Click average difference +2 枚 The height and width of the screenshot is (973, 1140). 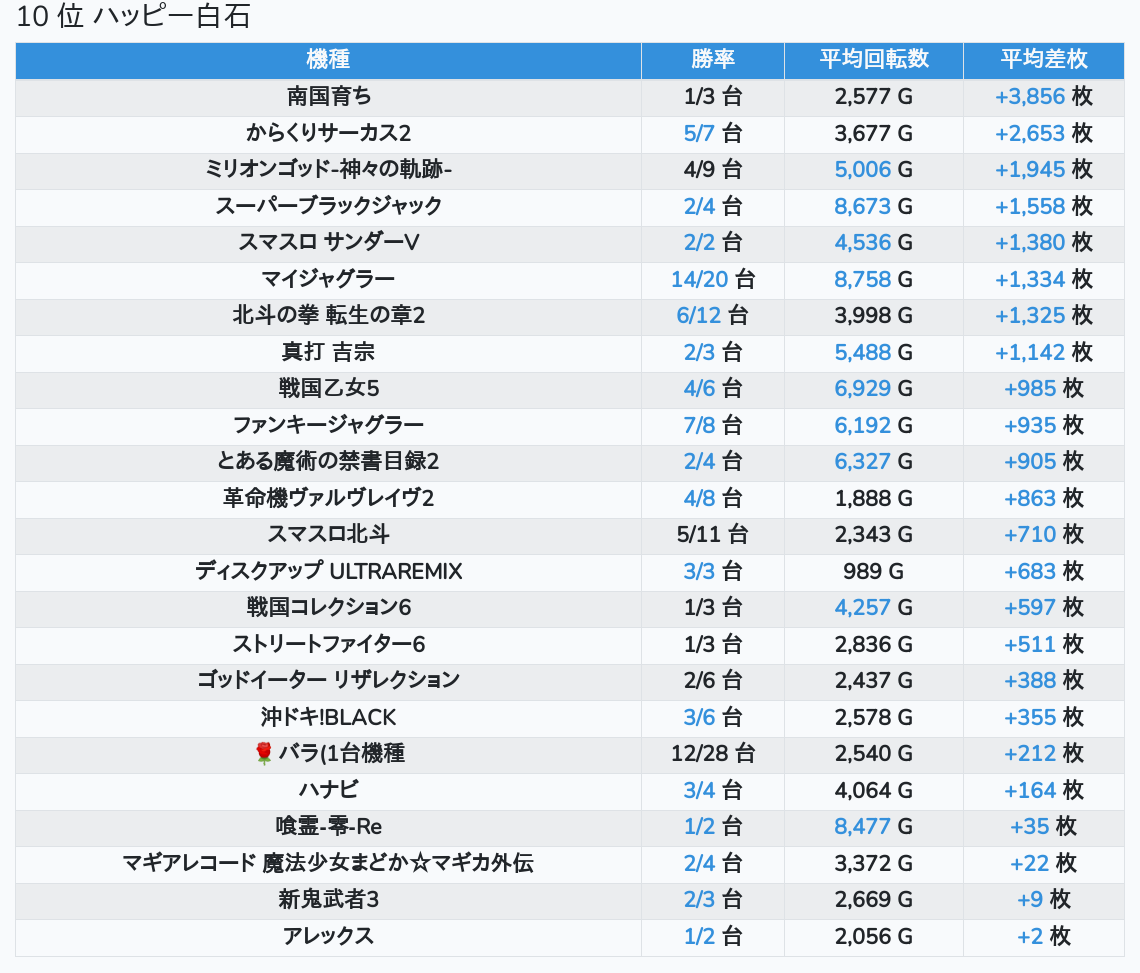pyautogui.click(x=1043, y=936)
